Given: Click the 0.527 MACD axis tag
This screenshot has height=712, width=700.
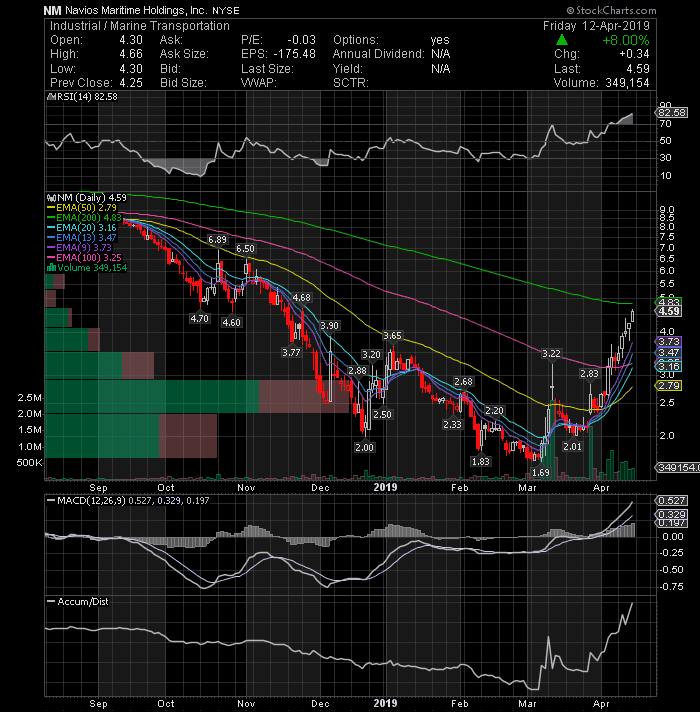Looking at the screenshot, I should (x=671, y=500).
